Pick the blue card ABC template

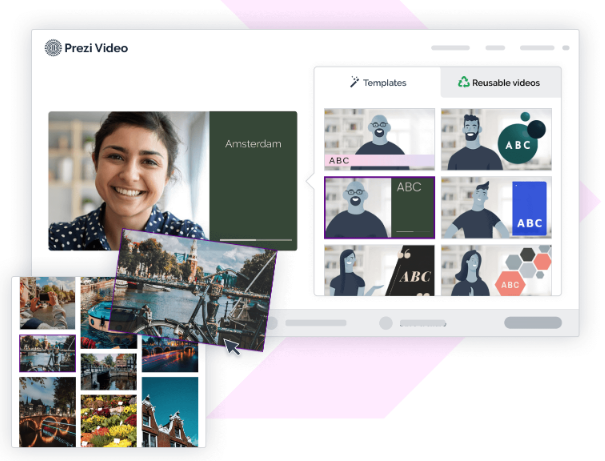[496, 208]
